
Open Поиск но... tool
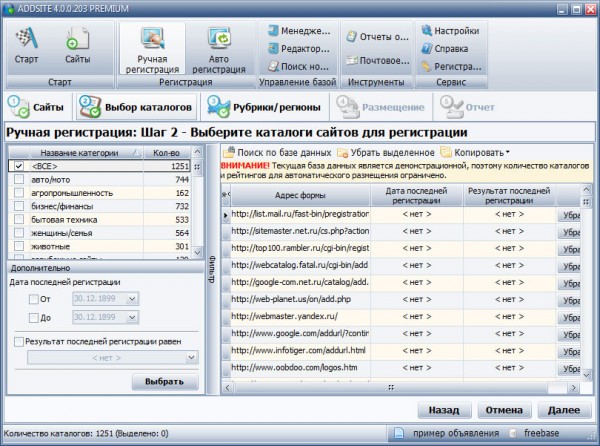(299, 67)
